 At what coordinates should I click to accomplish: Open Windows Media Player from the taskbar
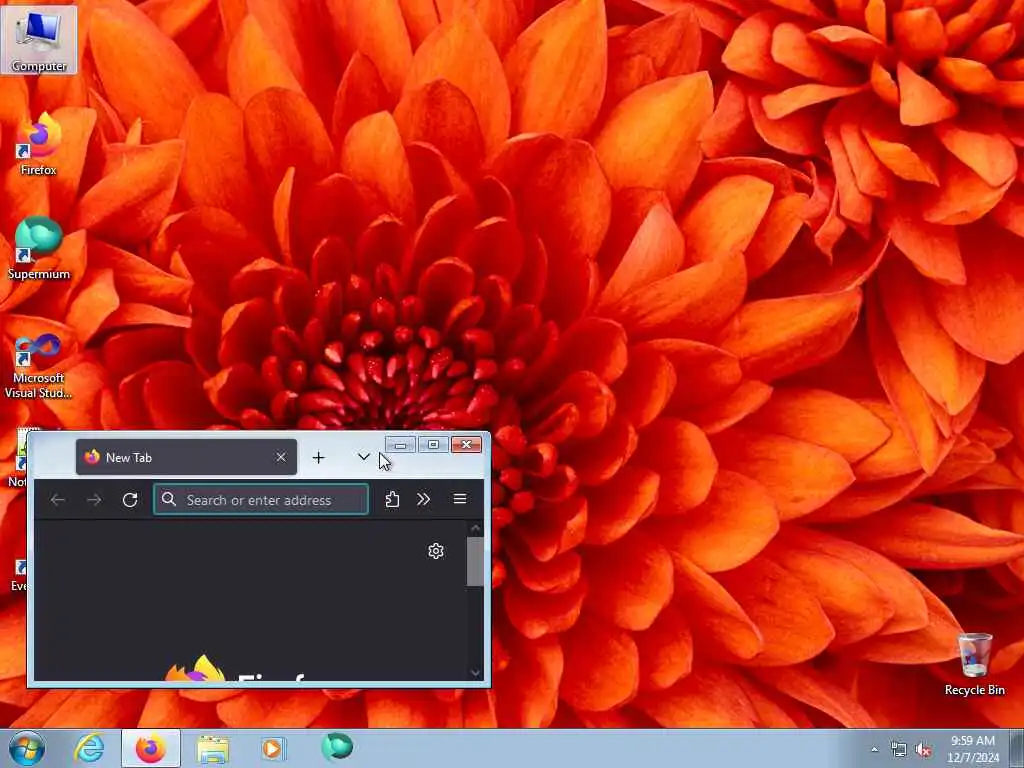[x=273, y=748]
